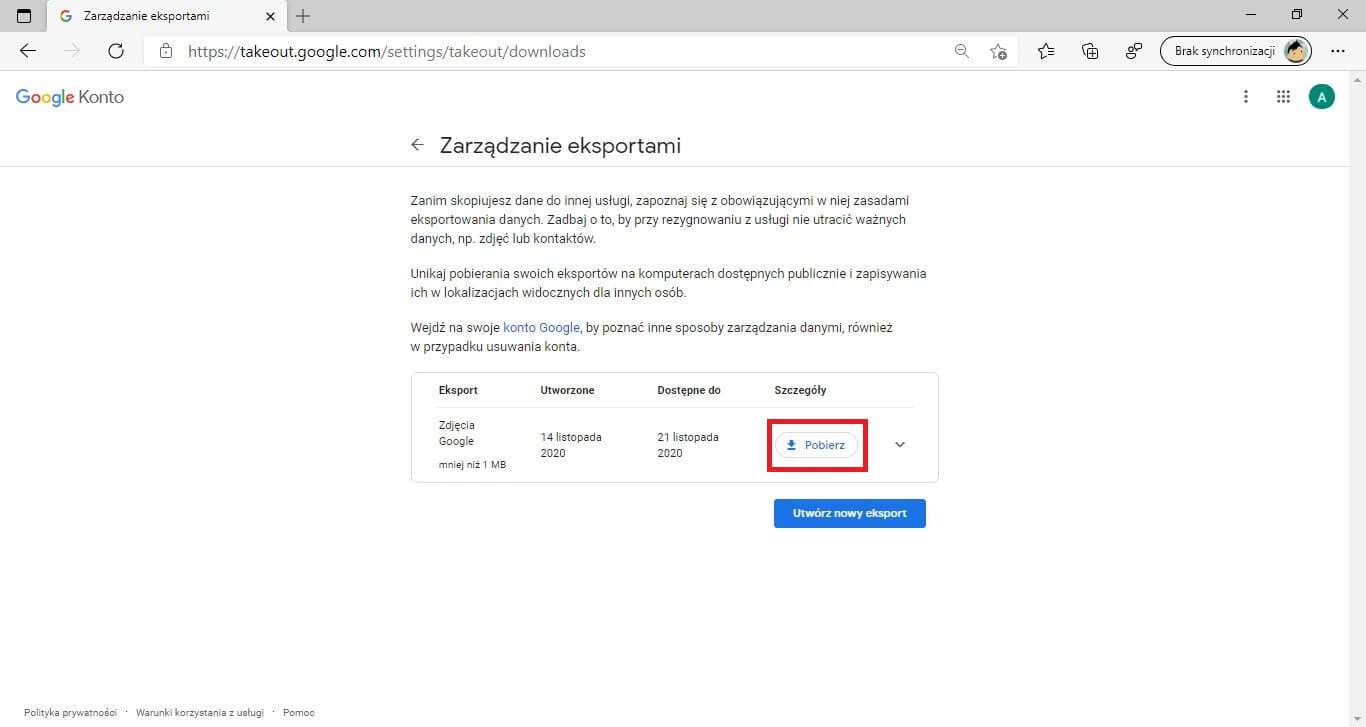
Task: Click the Zarządzanie eksportami page heading
Action: tap(560, 145)
